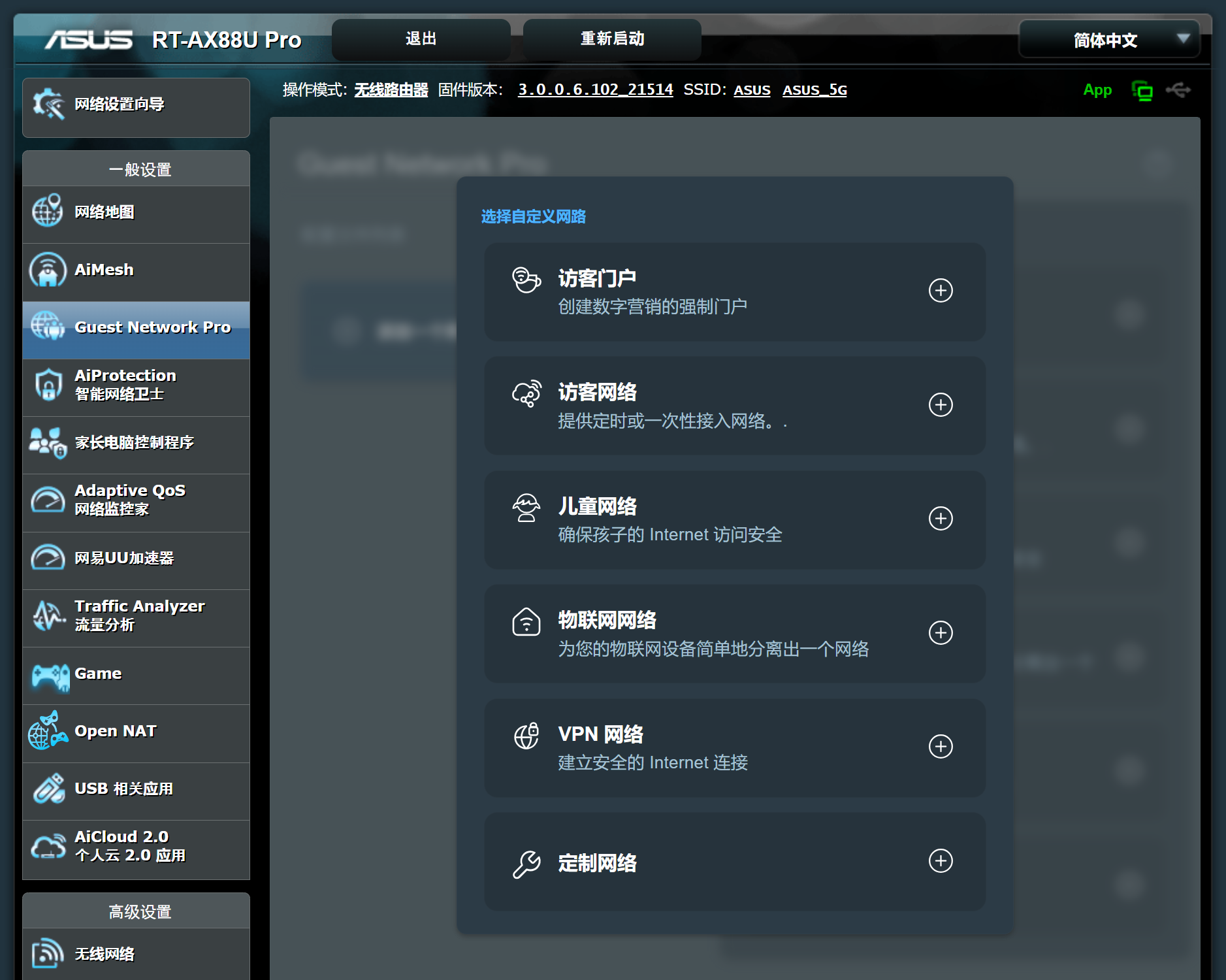Screen dimensions: 1226x980
Task: Click the Game controller icon
Action: tap(50, 677)
